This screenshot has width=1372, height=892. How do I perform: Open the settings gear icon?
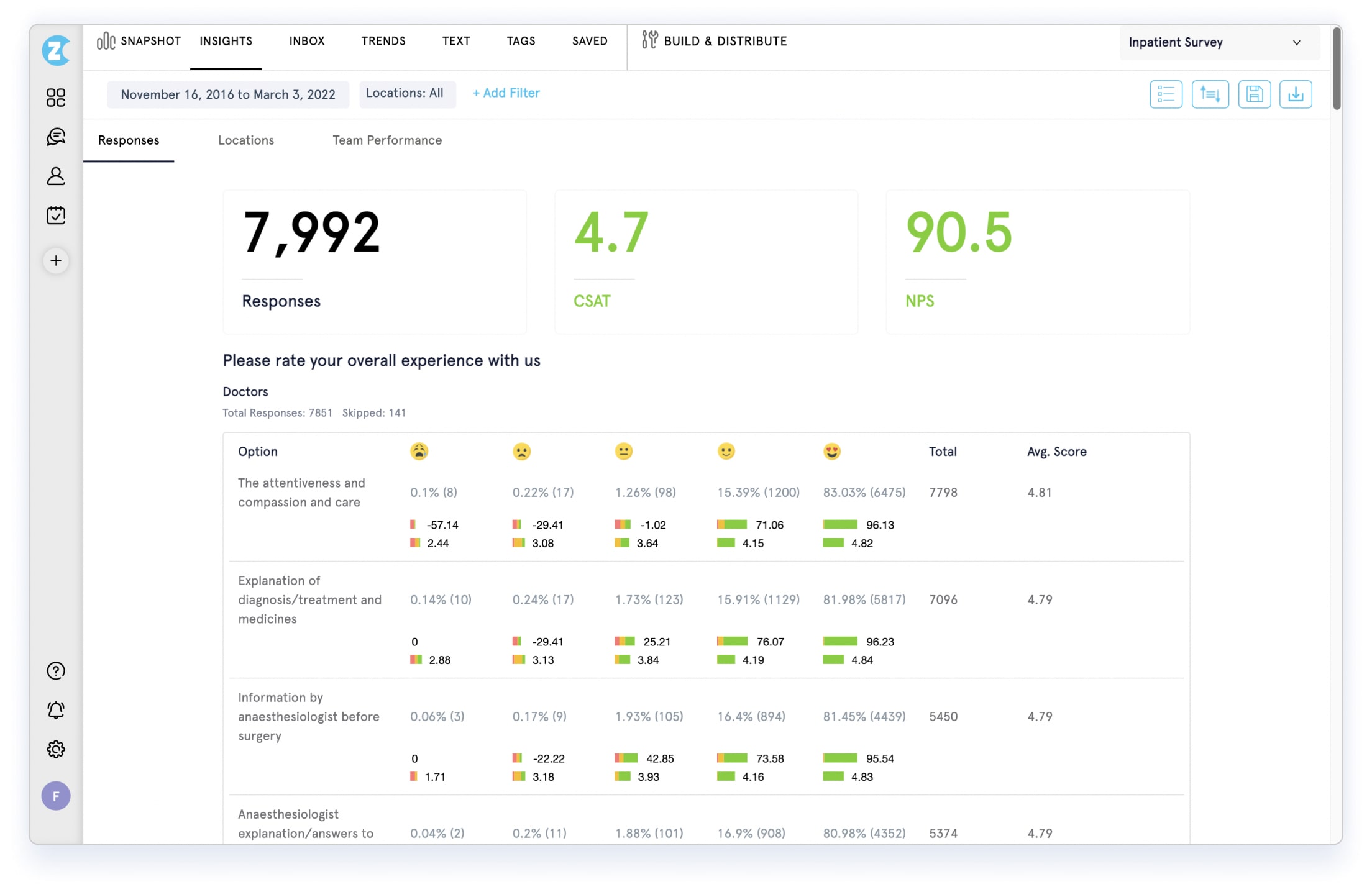(56, 749)
